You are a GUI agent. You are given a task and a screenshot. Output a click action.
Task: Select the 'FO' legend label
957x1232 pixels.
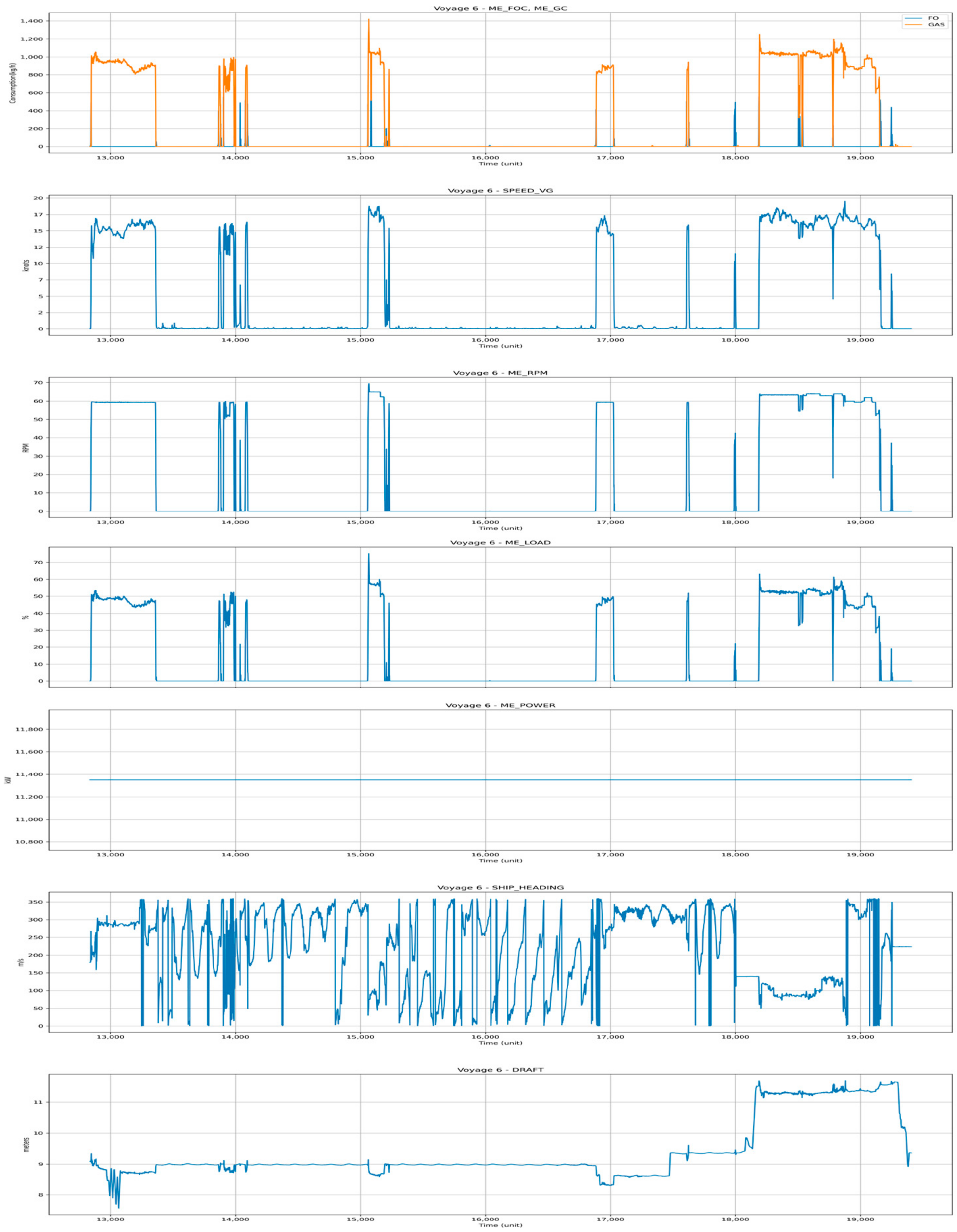[x=933, y=18]
